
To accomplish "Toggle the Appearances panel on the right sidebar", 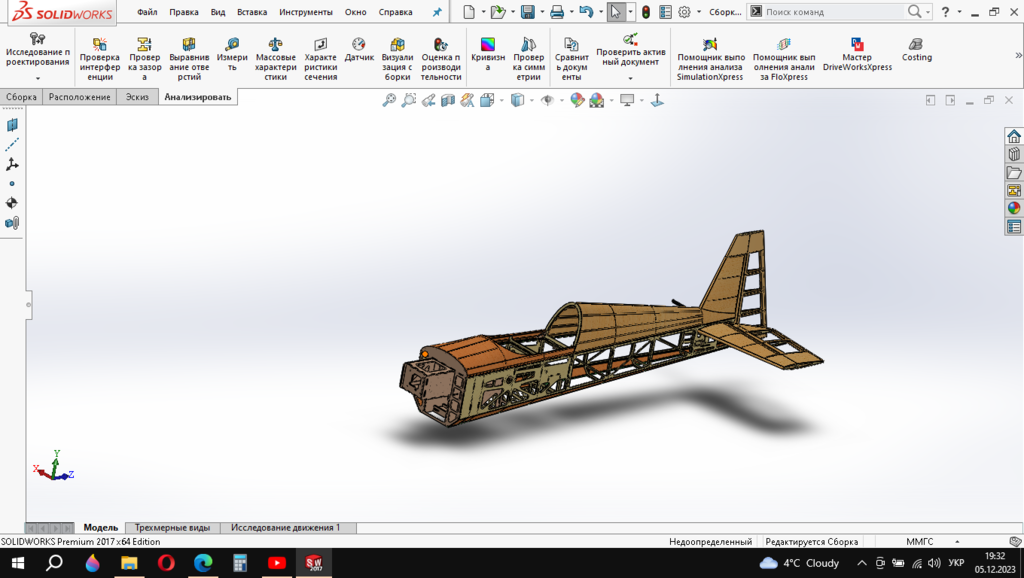I will point(1014,208).
